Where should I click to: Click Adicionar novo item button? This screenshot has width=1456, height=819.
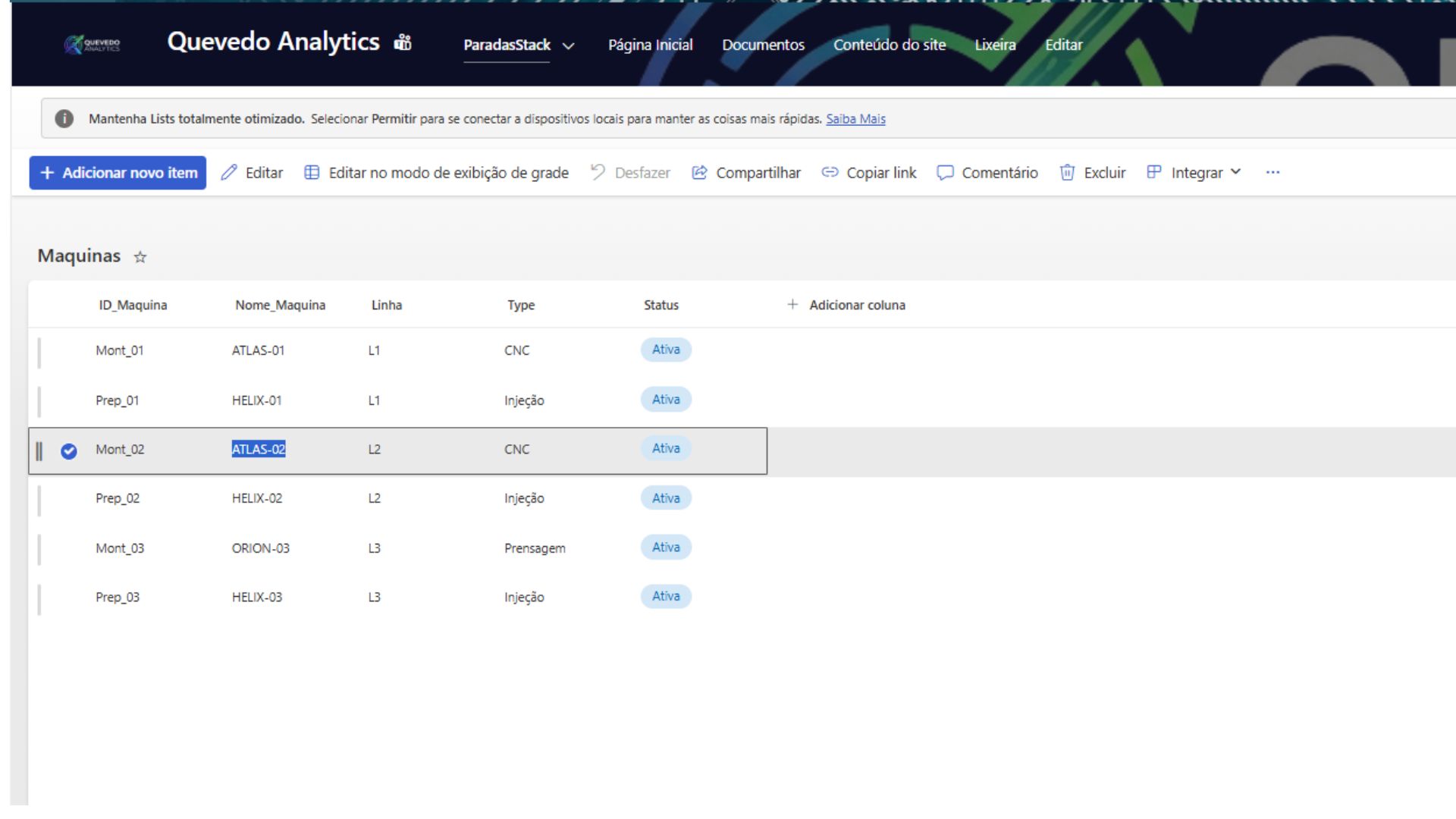click(117, 172)
